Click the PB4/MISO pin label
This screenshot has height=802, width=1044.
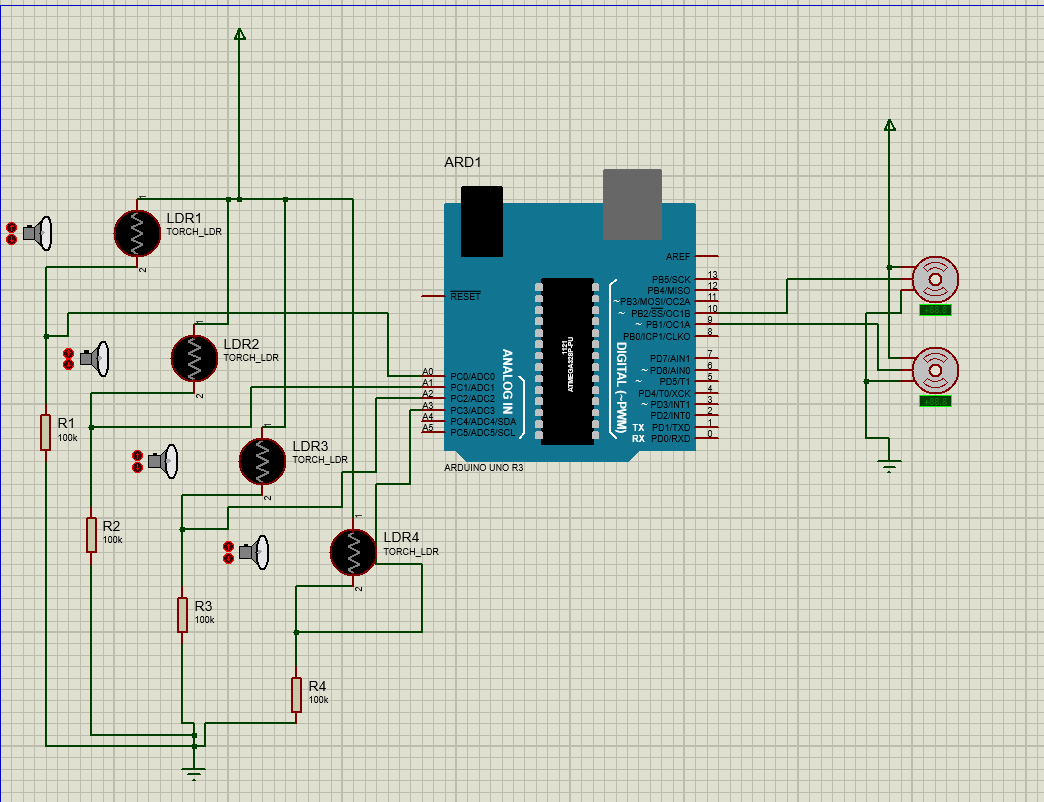668,291
